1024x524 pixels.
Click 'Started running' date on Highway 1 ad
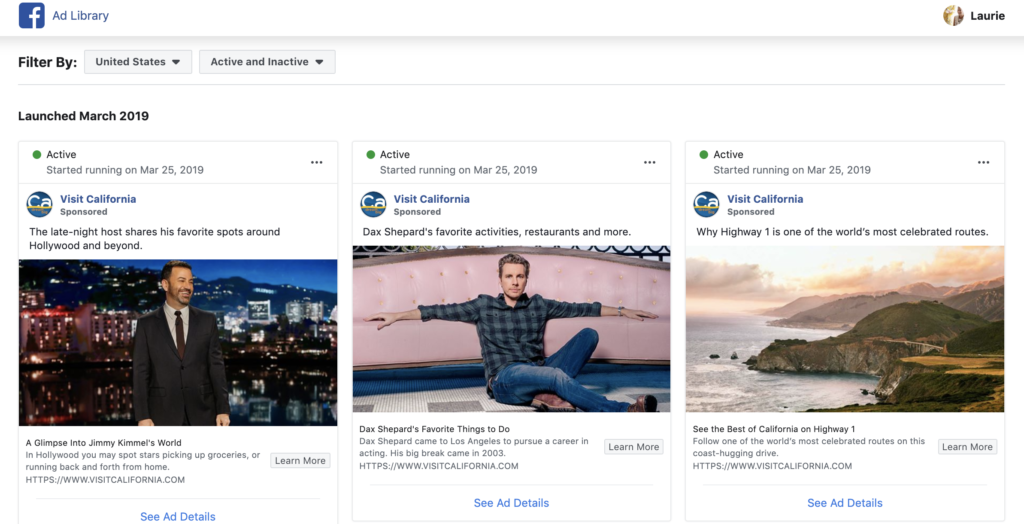792,170
